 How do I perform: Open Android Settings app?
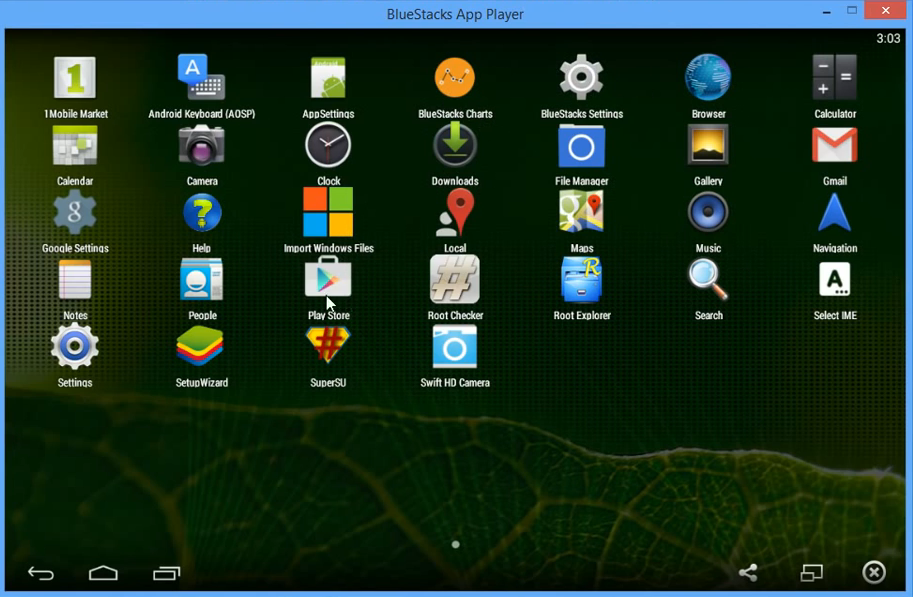(75, 347)
